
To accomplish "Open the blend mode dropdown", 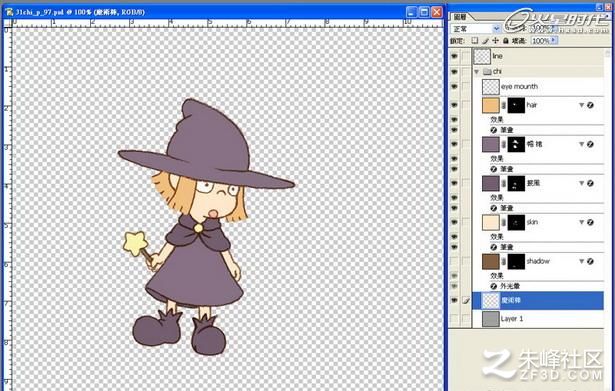I will point(496,29).
